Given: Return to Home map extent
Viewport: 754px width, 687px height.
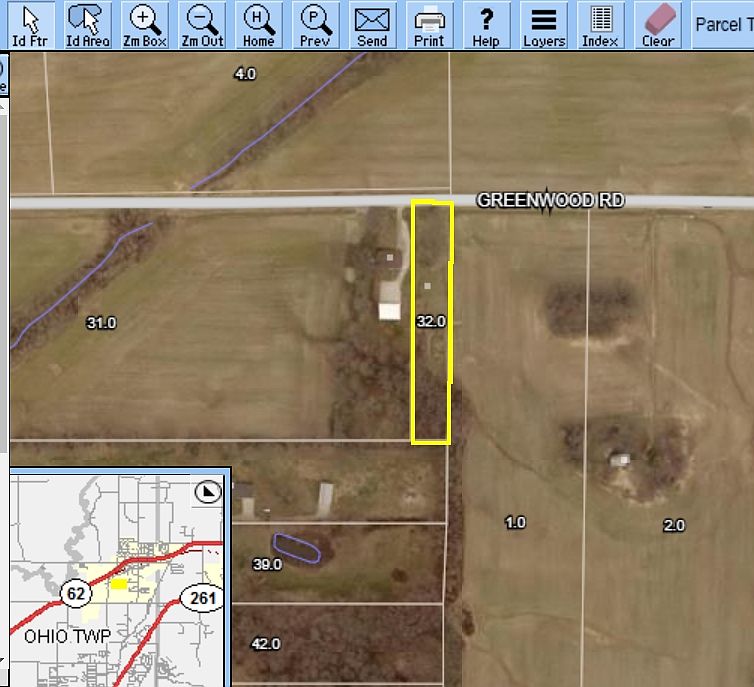Looking at the screenshot, I should click(x=259, y=25).
